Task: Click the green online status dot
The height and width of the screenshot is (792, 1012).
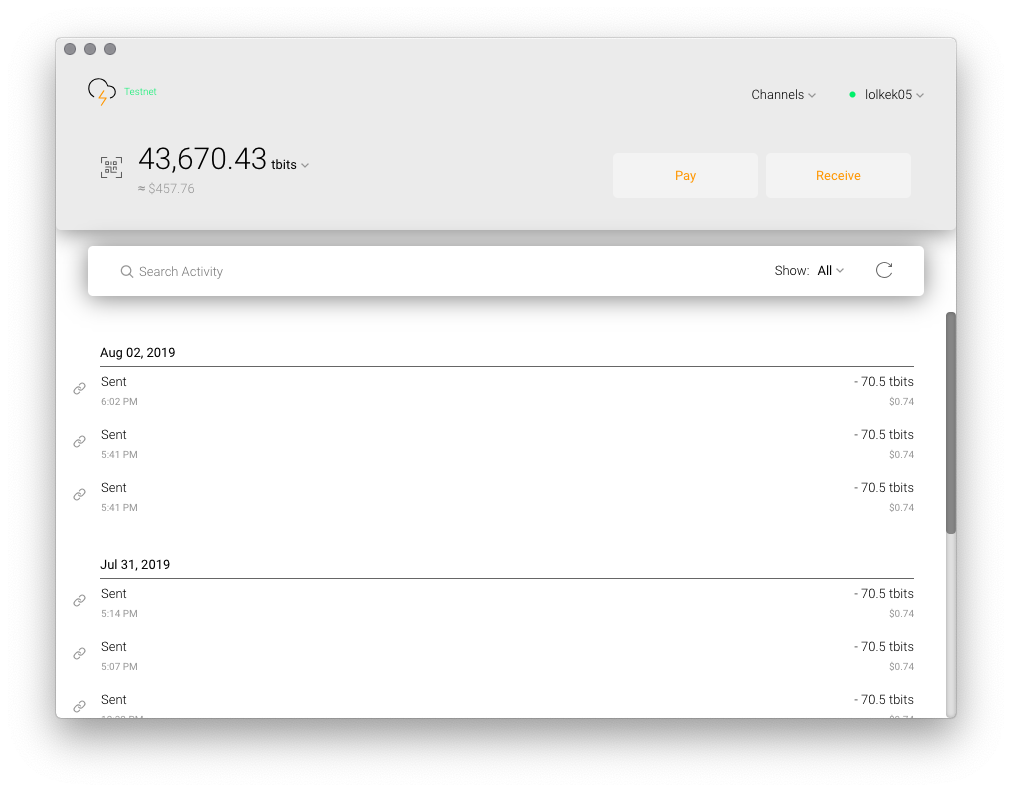Action: [x=852, y=95]
